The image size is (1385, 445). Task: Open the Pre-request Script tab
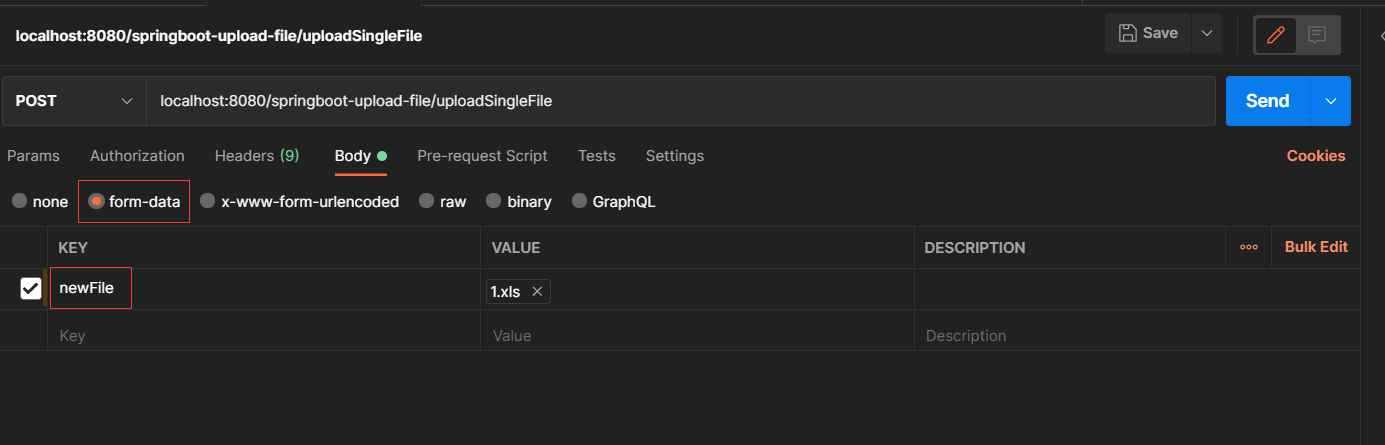pyautogui.click(x=482, y=156)
